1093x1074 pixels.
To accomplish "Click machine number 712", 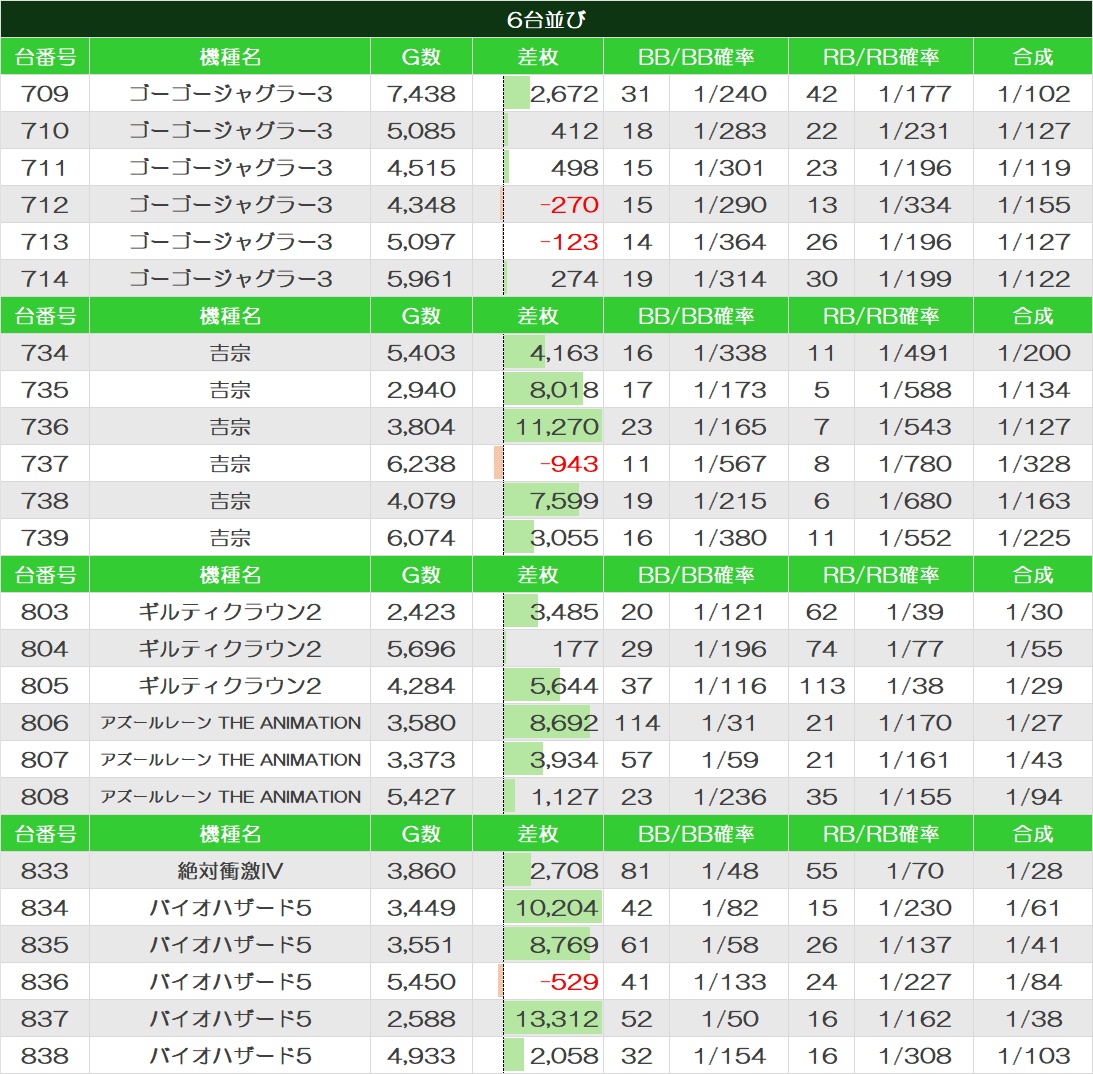I will (45, 204).
